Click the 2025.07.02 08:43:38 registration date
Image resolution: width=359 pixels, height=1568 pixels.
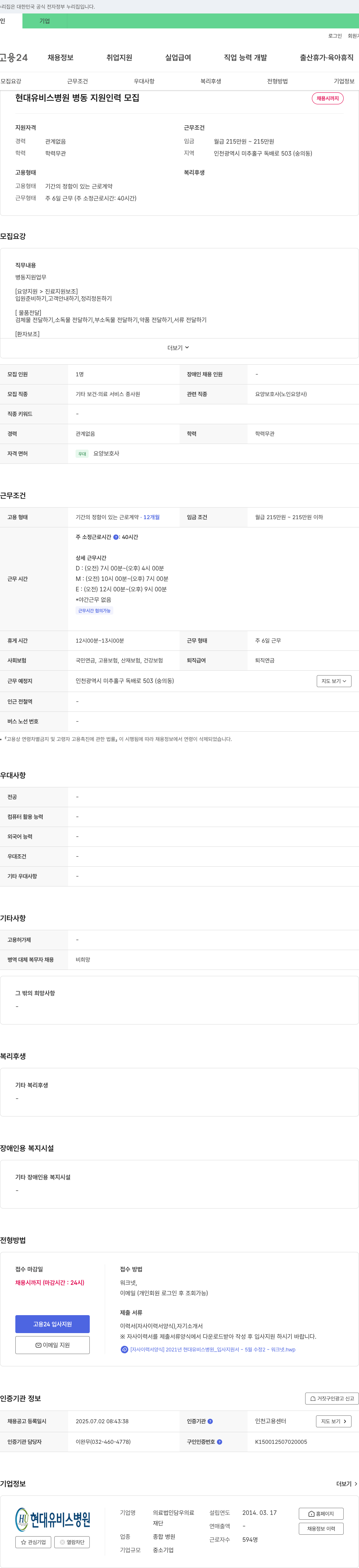[x=102, y=1421]
